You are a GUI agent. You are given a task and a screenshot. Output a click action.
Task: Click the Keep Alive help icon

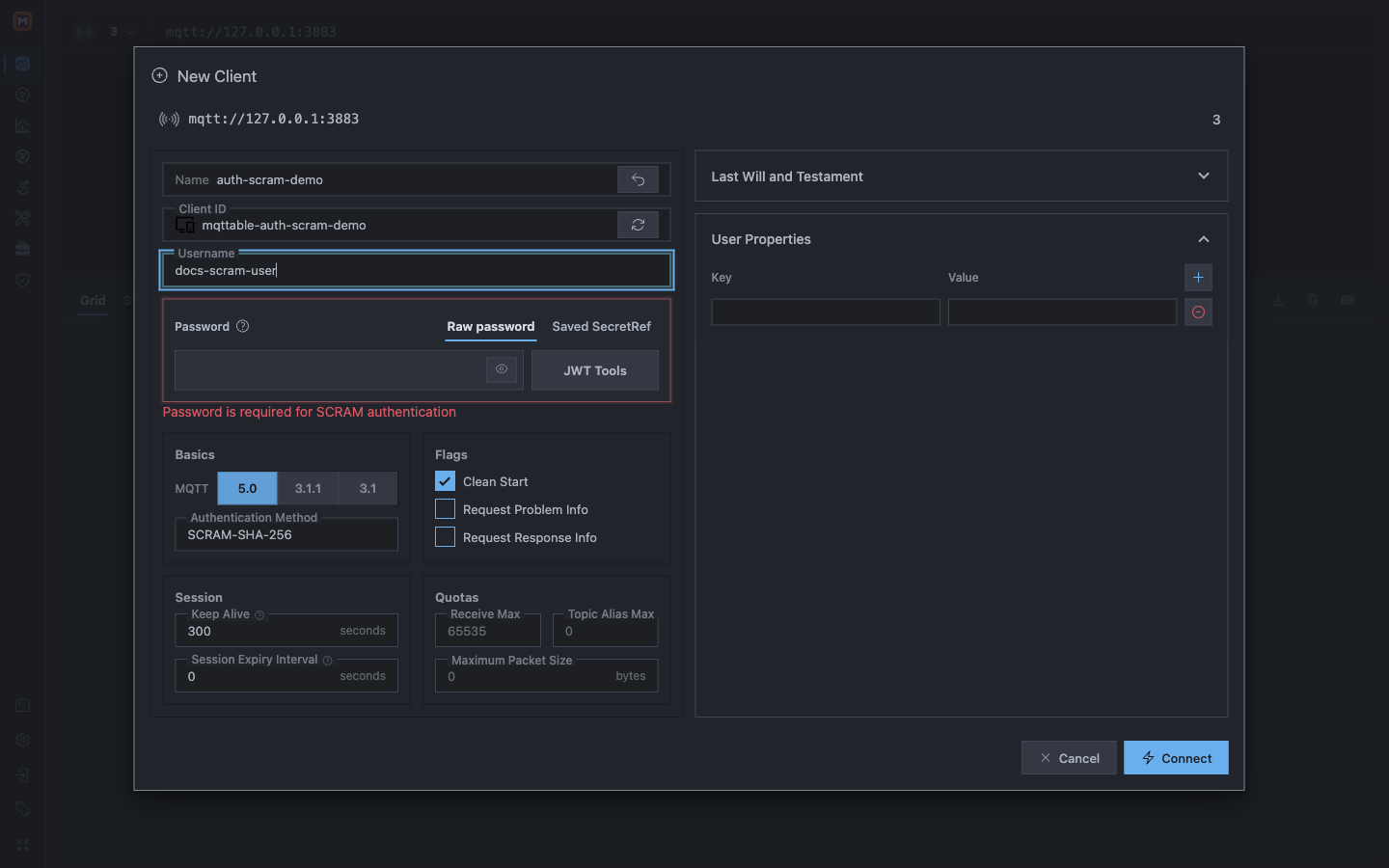coord(259,615)
